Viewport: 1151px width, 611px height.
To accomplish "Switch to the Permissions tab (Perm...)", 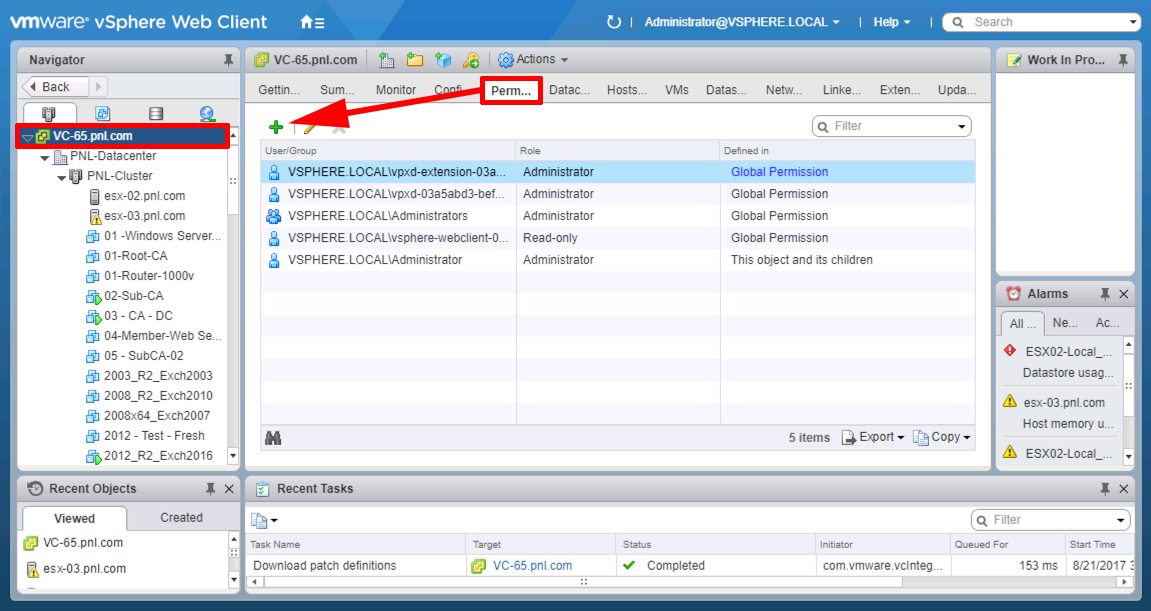I will point(511,90).
